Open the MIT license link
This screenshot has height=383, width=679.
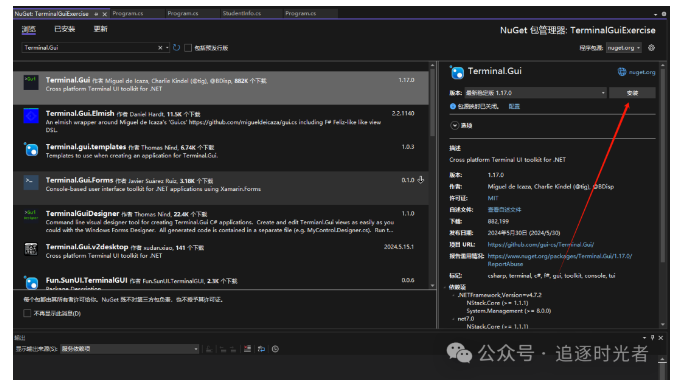(493, 198)
